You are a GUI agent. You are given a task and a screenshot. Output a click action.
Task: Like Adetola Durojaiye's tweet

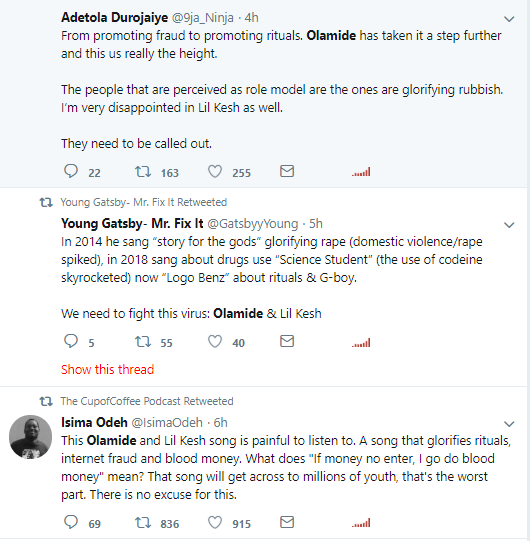click(x=215, y=171)
